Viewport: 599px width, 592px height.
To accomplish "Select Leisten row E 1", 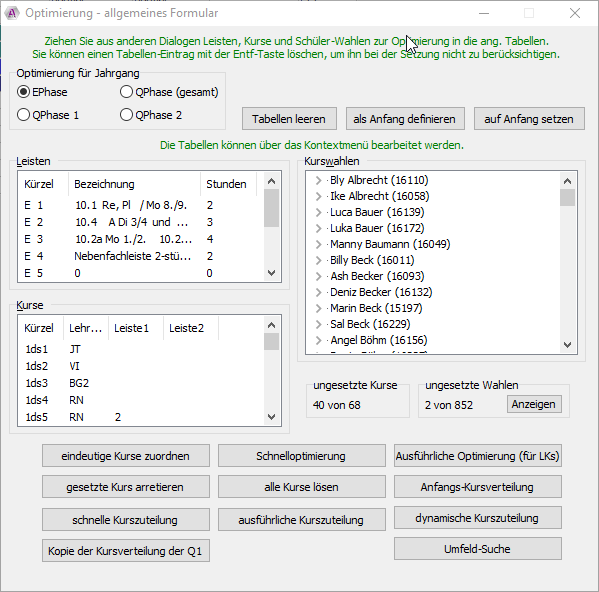I will (140, 205).
